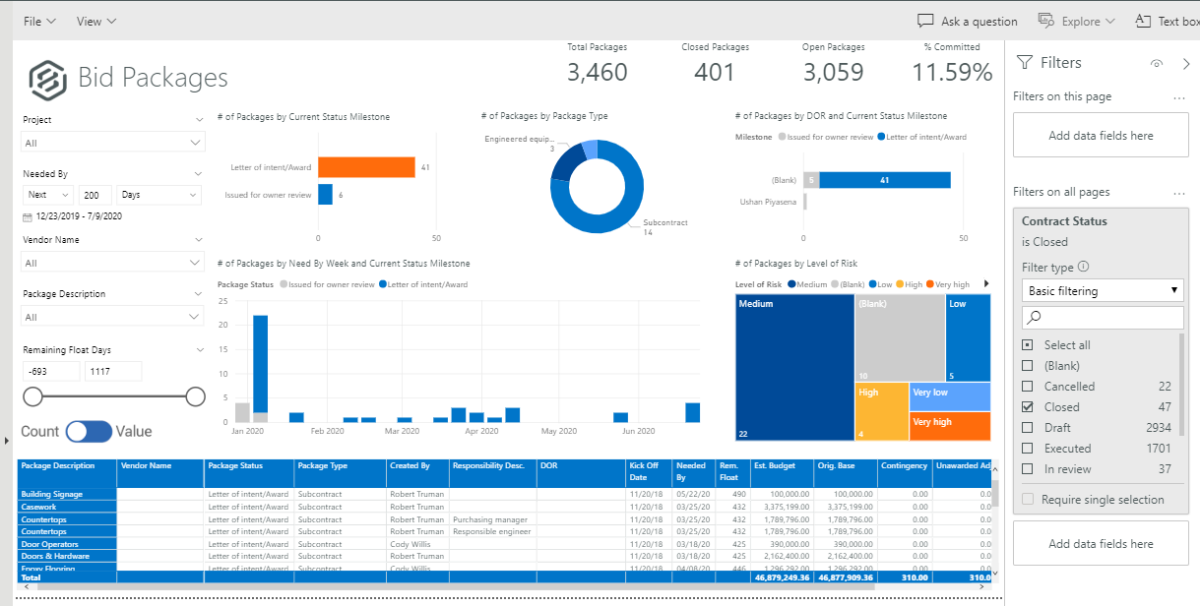Open more options for Filters on this page
Screen dimensions: 1200x606
coord(1179,97)
